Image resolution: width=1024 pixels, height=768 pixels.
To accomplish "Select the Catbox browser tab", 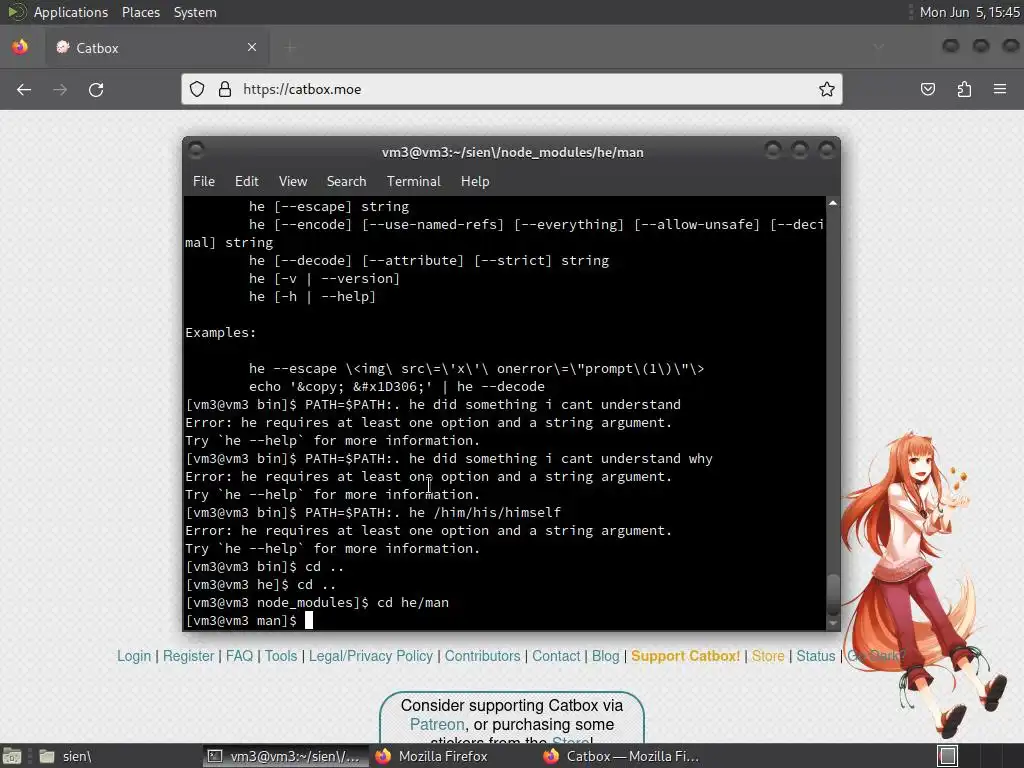I will pos(157,48).
